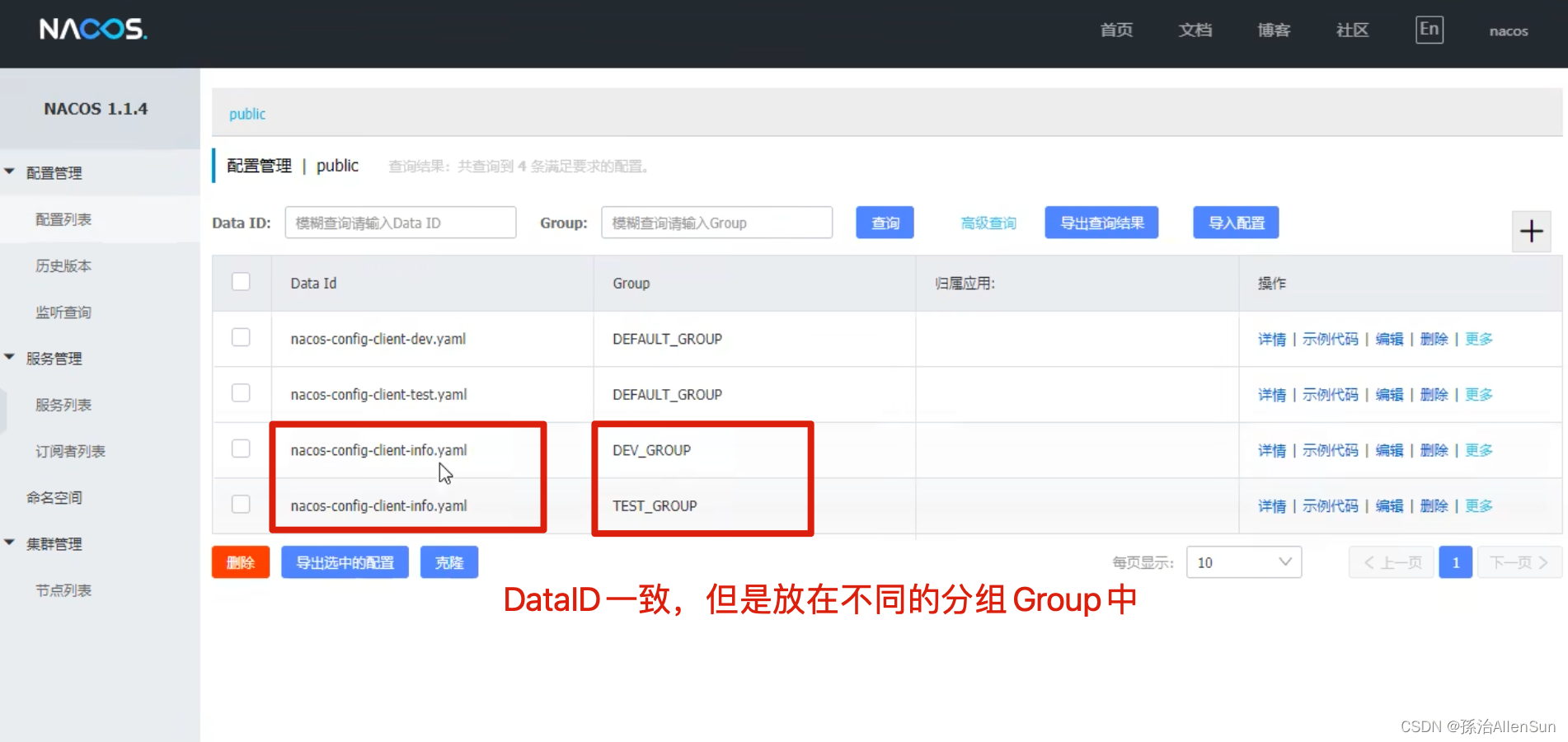Image resolution: width=1568 pixels, height=742 pixels.
Task: Switch language with the En icon
Action: coord(1430,30)
